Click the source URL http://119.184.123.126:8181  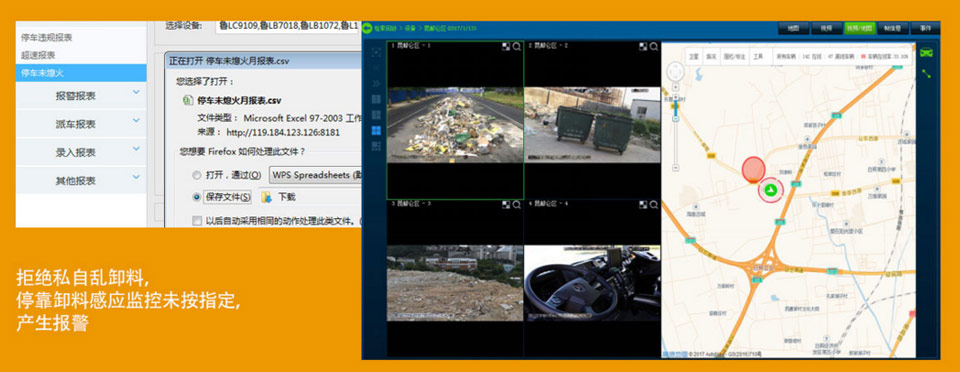point(283,132)
